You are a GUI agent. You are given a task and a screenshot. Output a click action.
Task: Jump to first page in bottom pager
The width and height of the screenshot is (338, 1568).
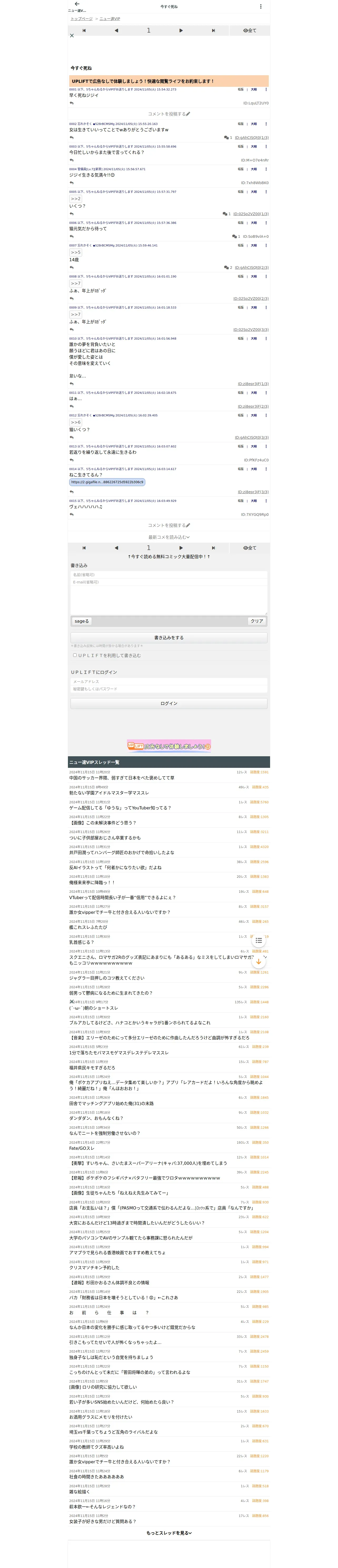84,548
